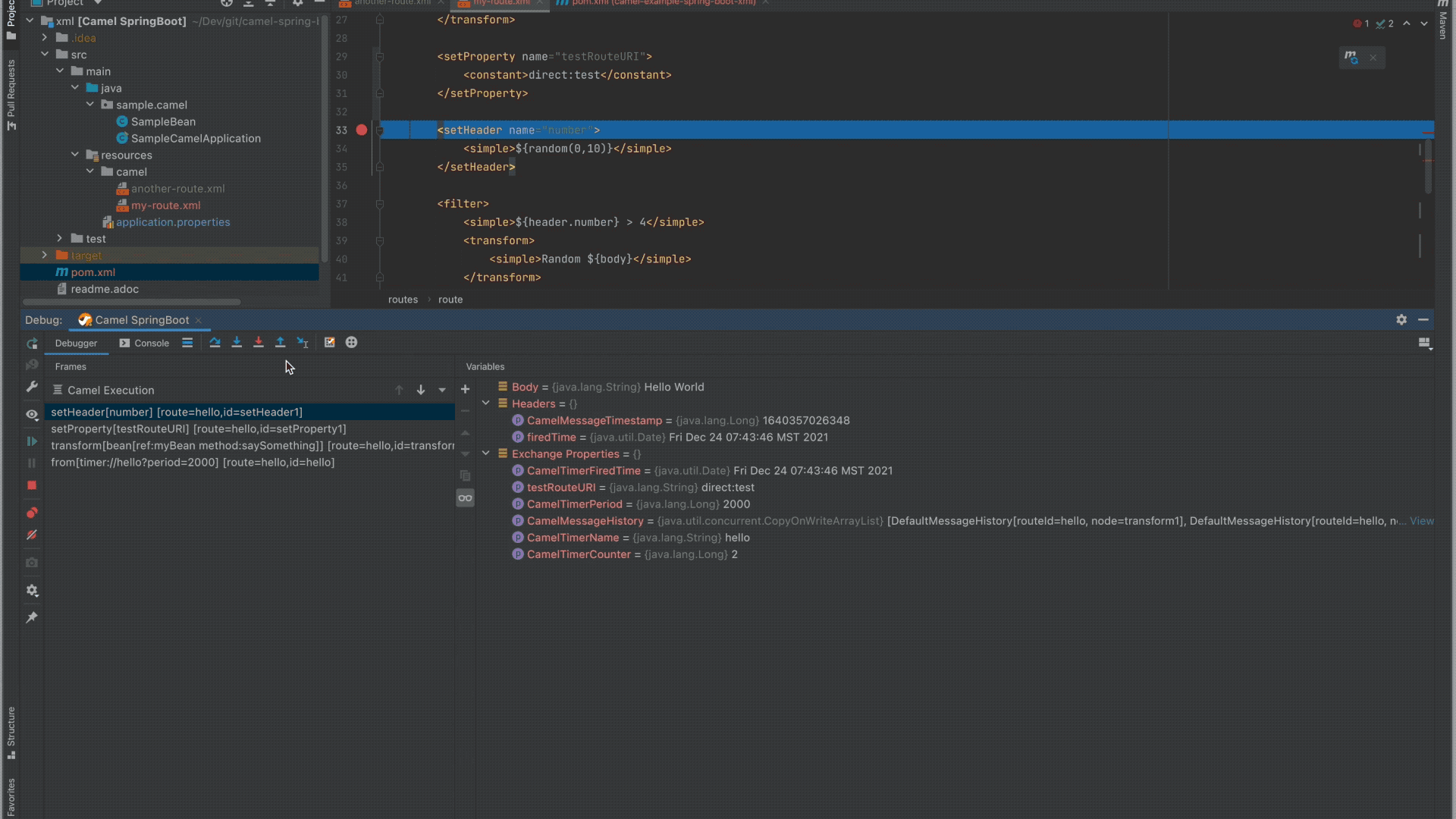Click the Run to Cursor icon
The image size is (1456, 819).
[303, 343]
